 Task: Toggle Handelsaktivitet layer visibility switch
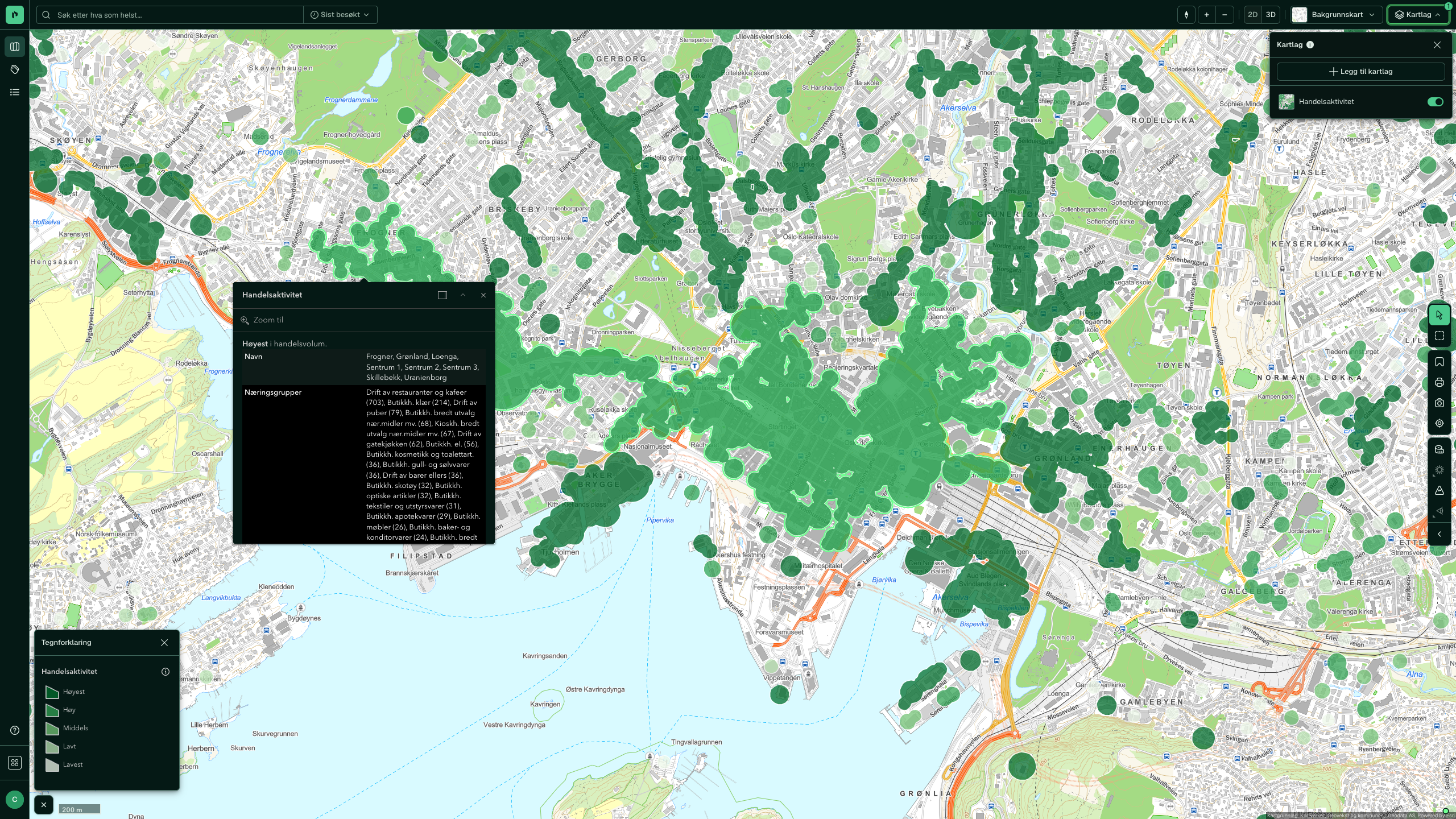1435,102
